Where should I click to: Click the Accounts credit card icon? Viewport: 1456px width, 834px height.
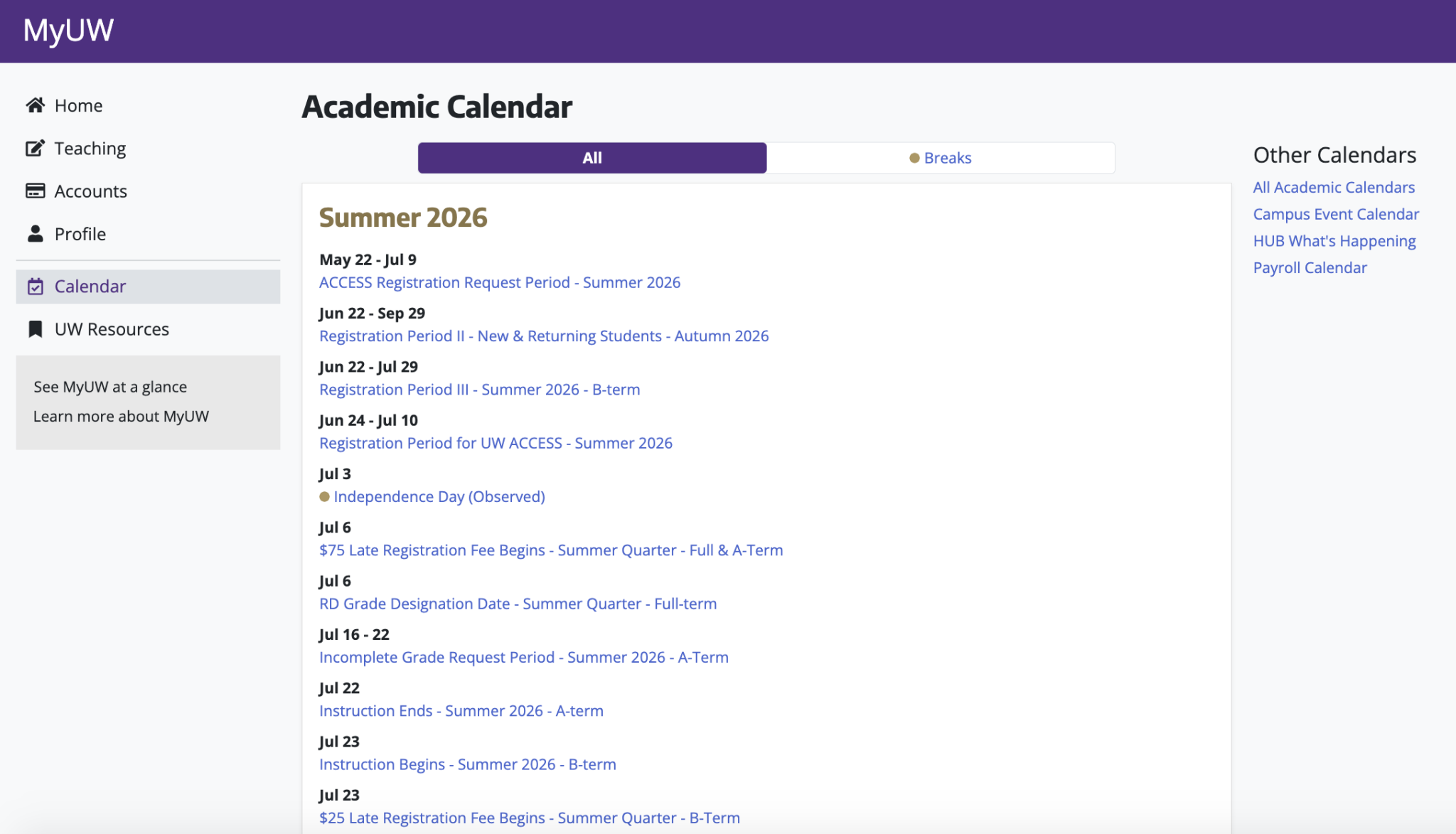(x=36, y=191)
